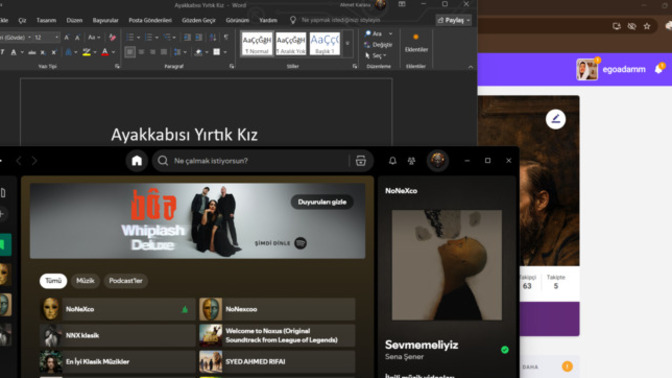This screenshot has height=378, width=672.
Task: Open the font size dropdown showing 12
Action: tap(57, 38)
